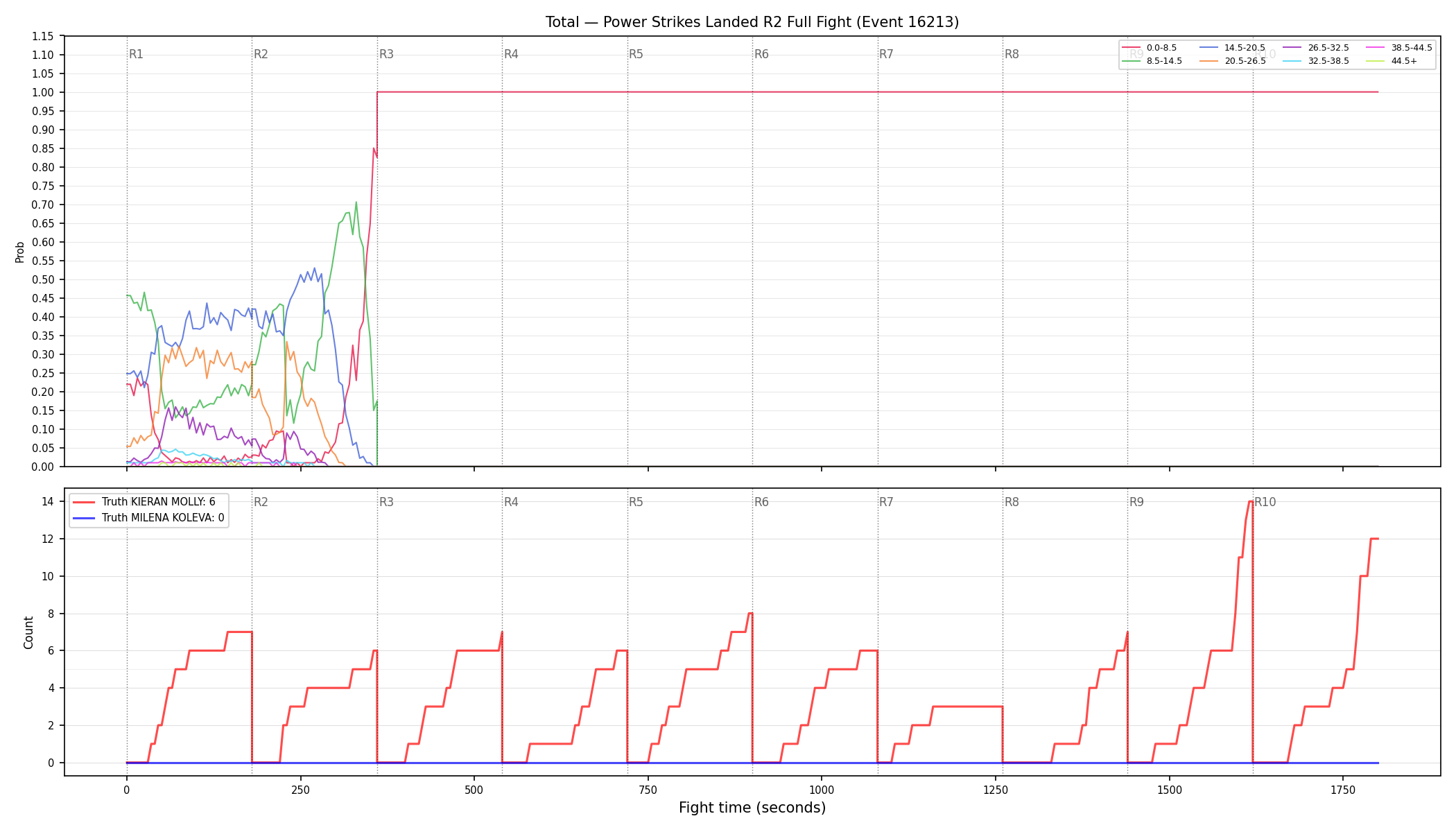Click the R6 round marker in probability chart
Screen dimensions: 1456x832
click(761, 54)
